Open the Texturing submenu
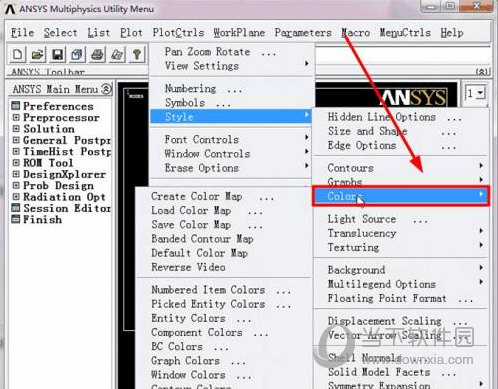This screenshot has height=389, width=498. pyautogui.click(x=401, y=247)
